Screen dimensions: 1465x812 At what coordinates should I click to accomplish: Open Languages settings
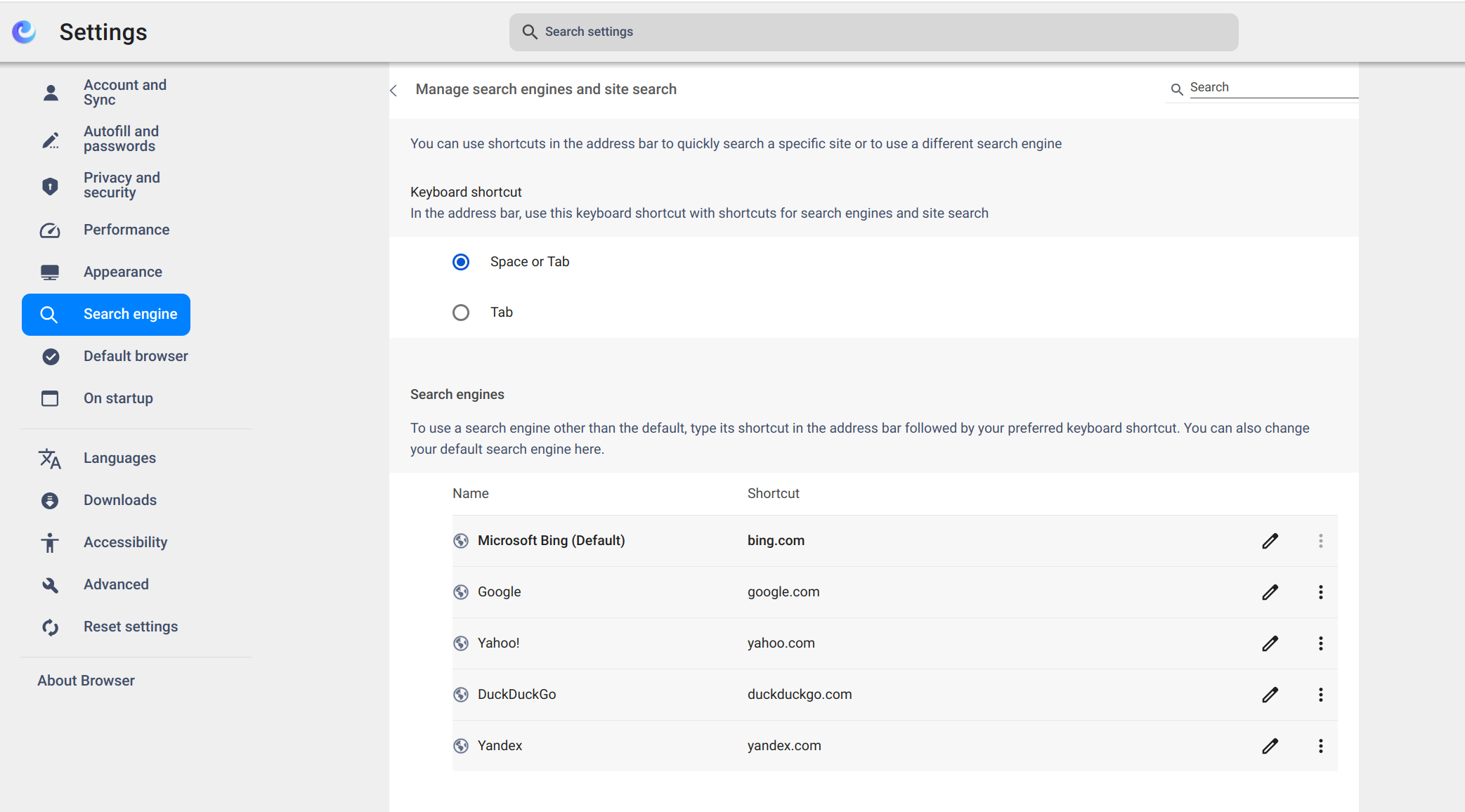tap(105, 459)
